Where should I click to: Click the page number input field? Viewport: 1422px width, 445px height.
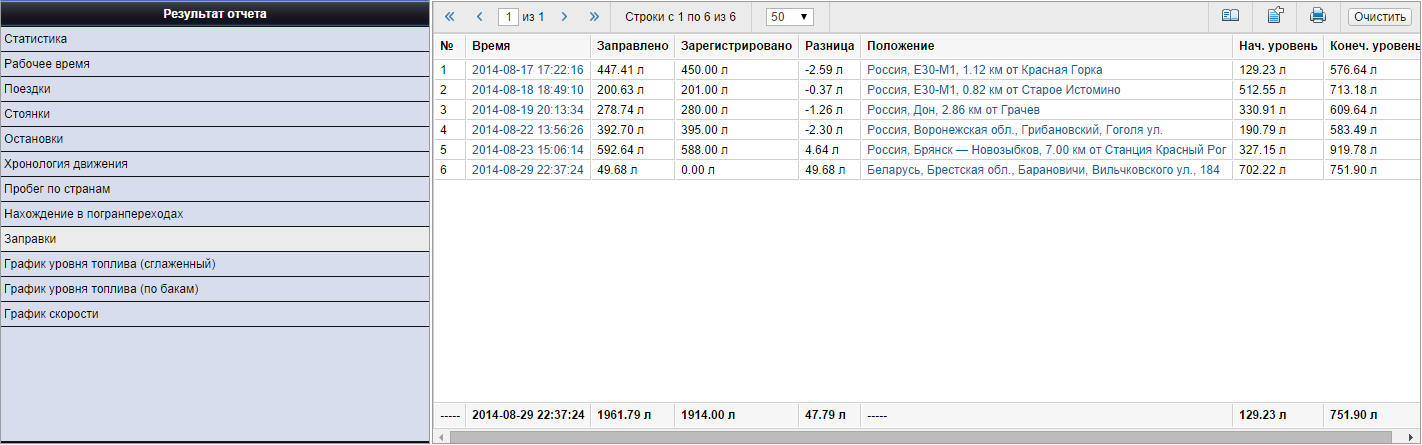[509, 17]
